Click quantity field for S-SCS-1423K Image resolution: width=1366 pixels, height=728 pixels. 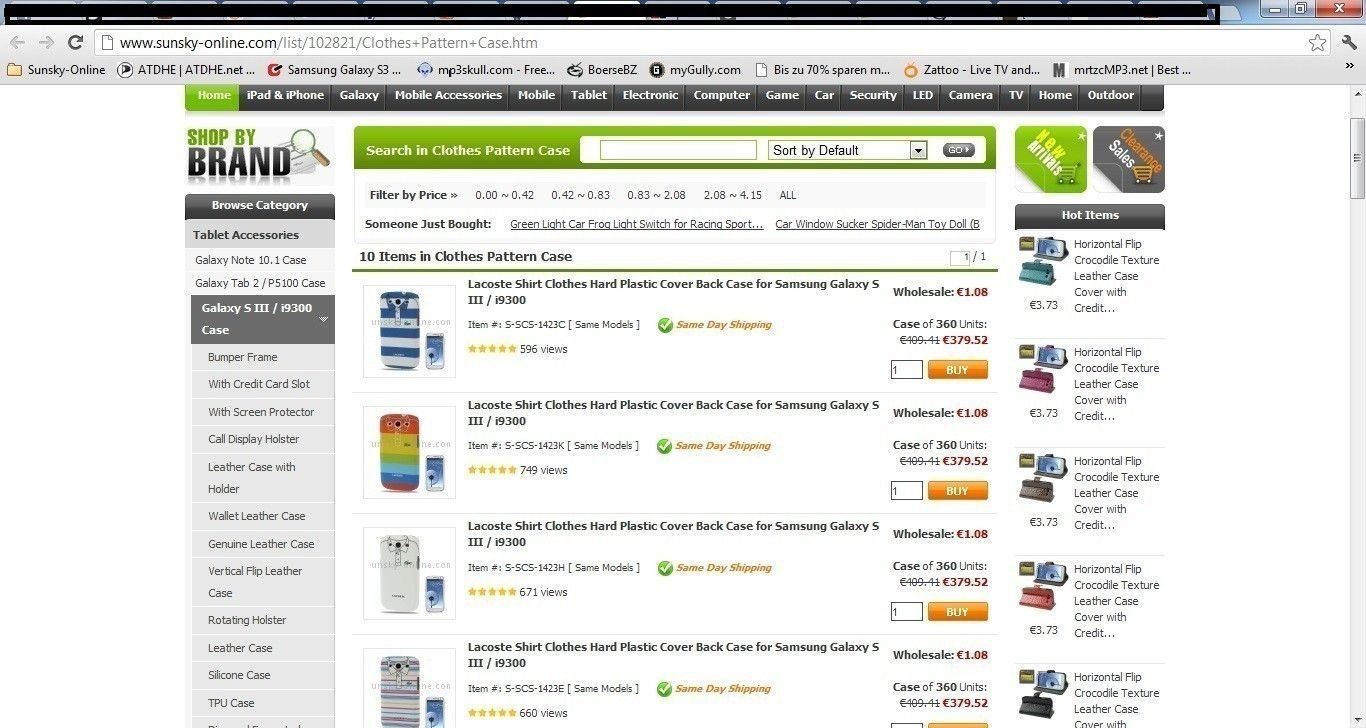click(907, 491)
